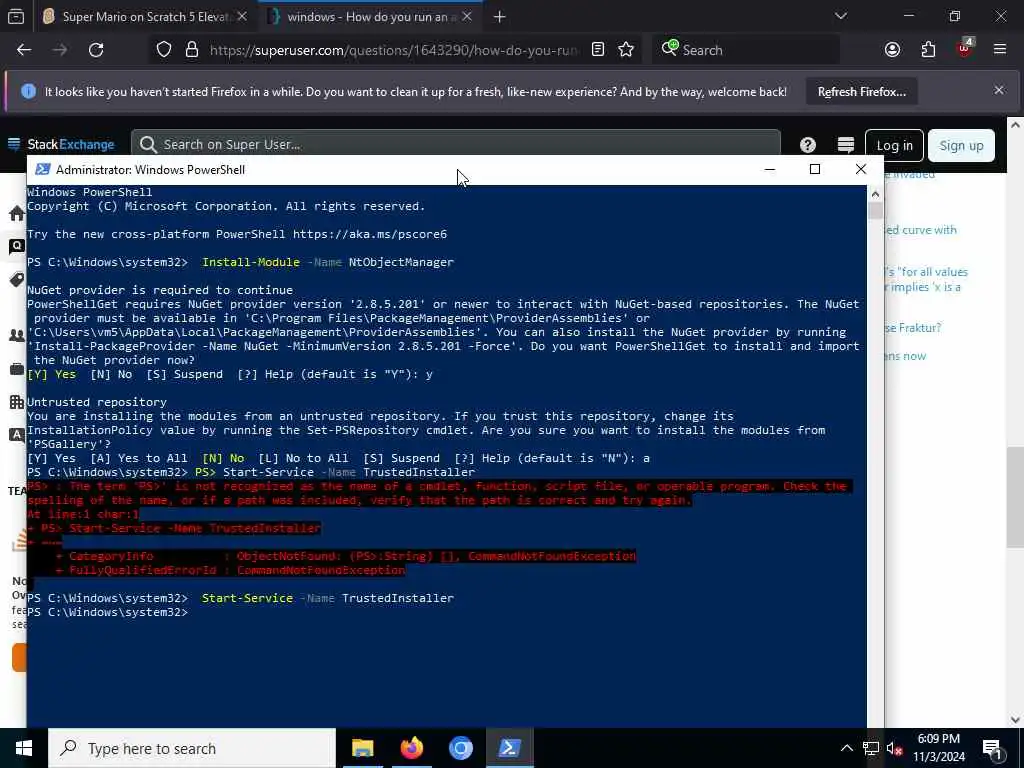Click the PowerShell title bar icon

[42, 170]
